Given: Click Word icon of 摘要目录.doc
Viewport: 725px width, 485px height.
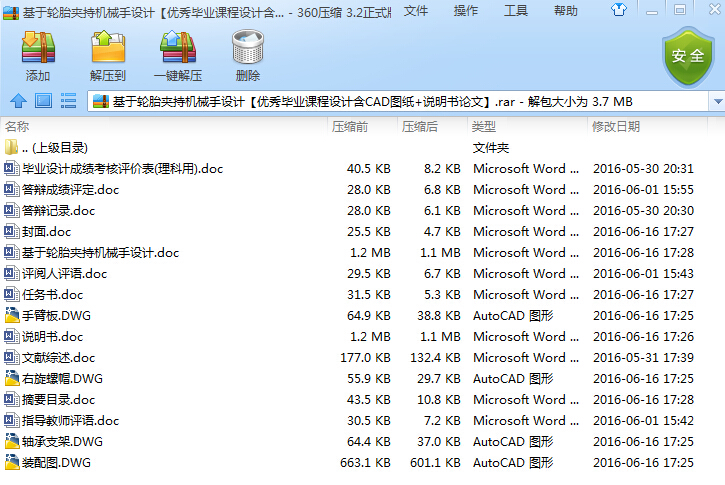Looking at the screenshot, I should point(11,399).
